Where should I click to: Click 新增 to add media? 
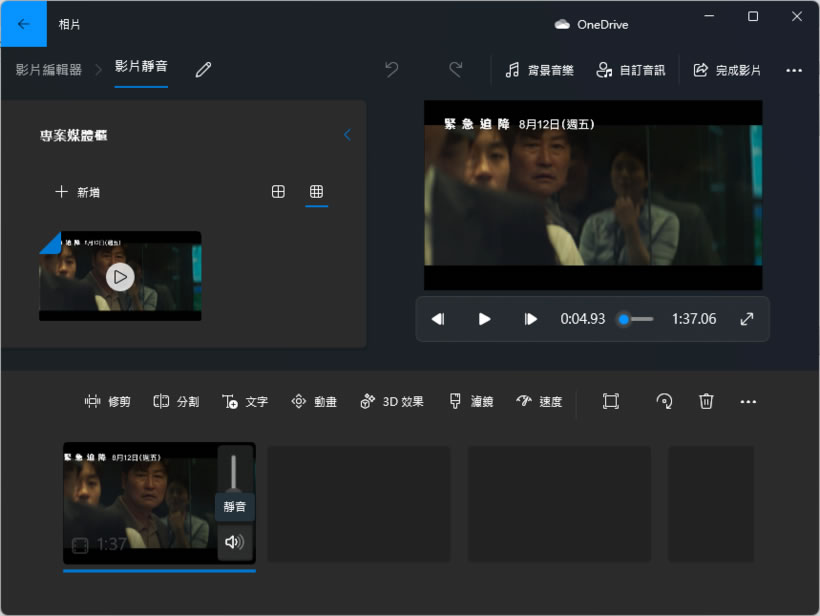[78, 192]
